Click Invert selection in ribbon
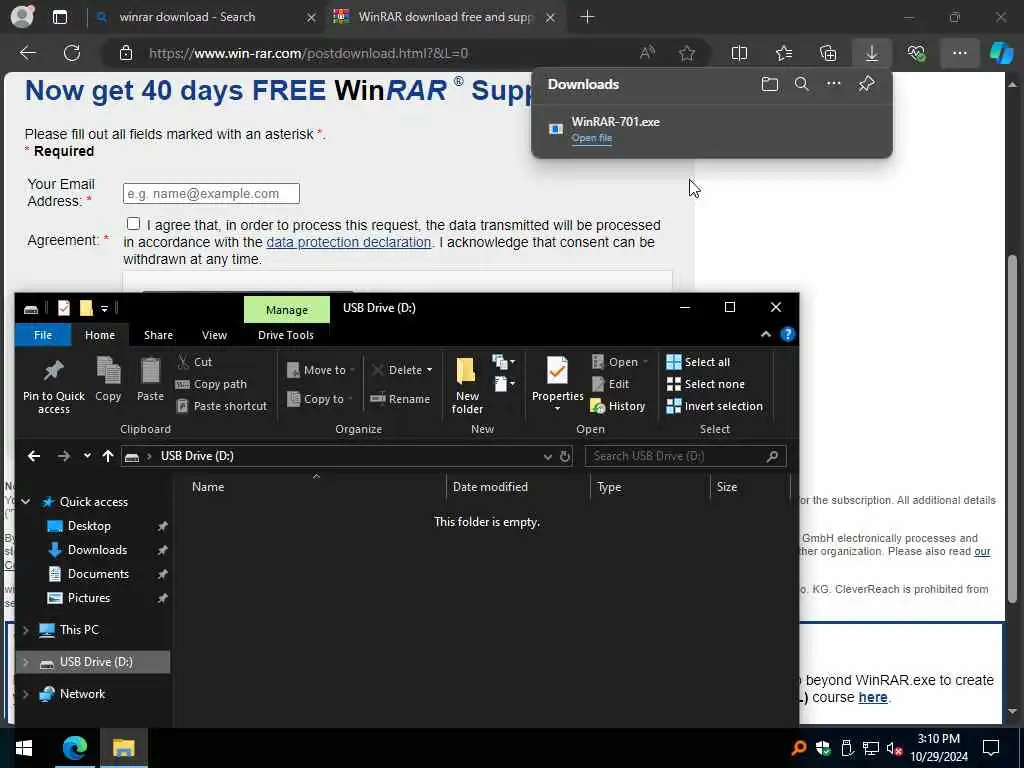The width and height of the screenshot is (1024, 768). coord(714,406)
